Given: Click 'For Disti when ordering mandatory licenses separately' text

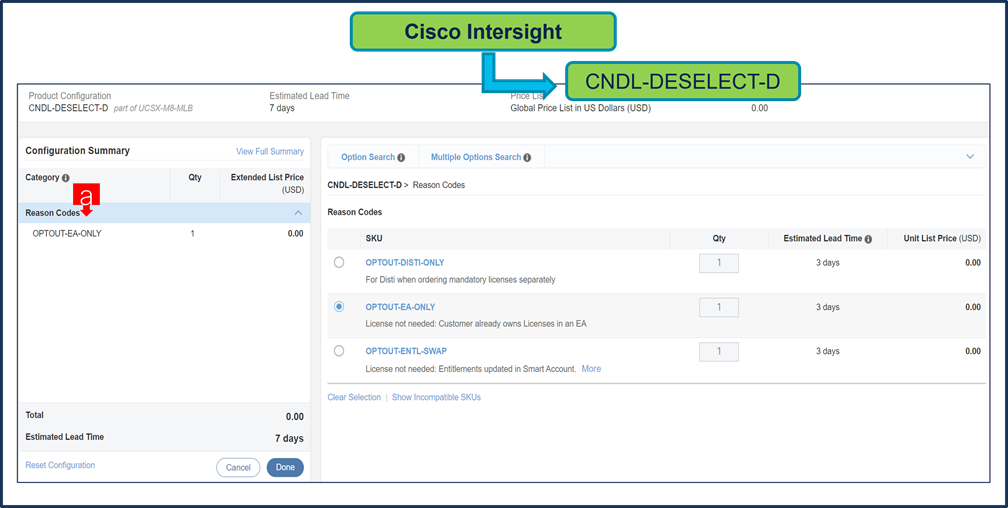Looking at the screenshot, I should click(460, 280).
